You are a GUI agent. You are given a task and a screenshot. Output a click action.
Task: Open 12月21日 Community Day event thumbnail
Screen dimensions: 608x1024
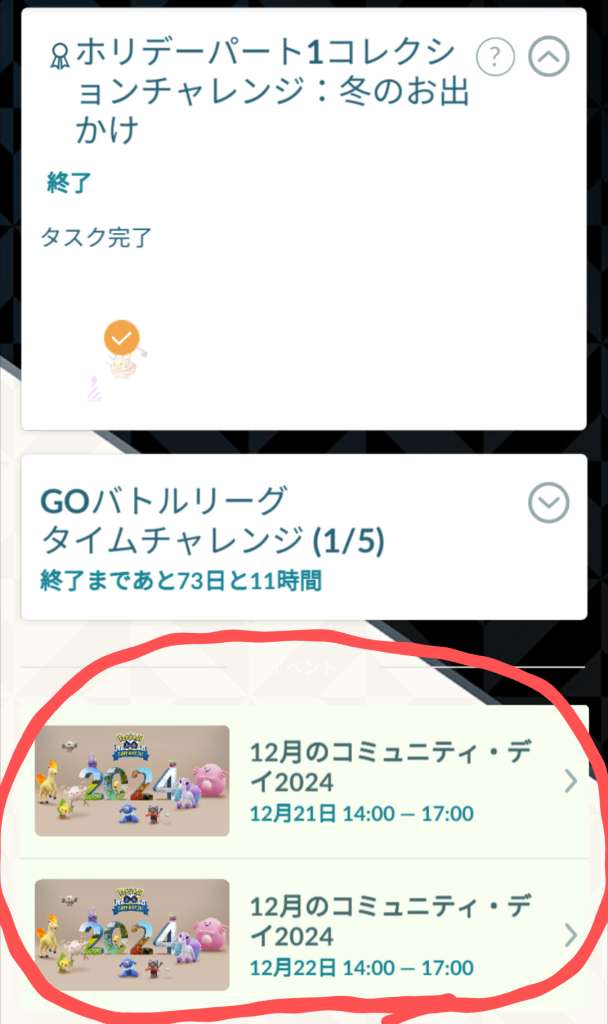(132, 780)
